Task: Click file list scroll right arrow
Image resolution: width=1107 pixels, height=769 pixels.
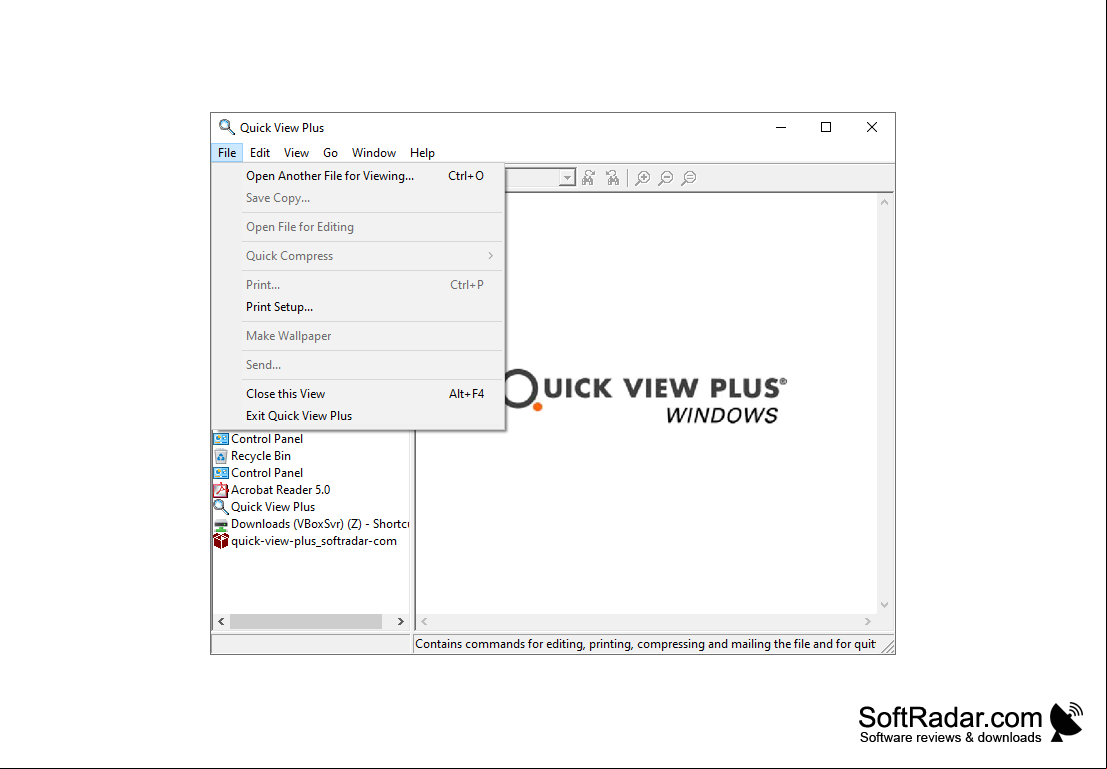Action: 400,621
